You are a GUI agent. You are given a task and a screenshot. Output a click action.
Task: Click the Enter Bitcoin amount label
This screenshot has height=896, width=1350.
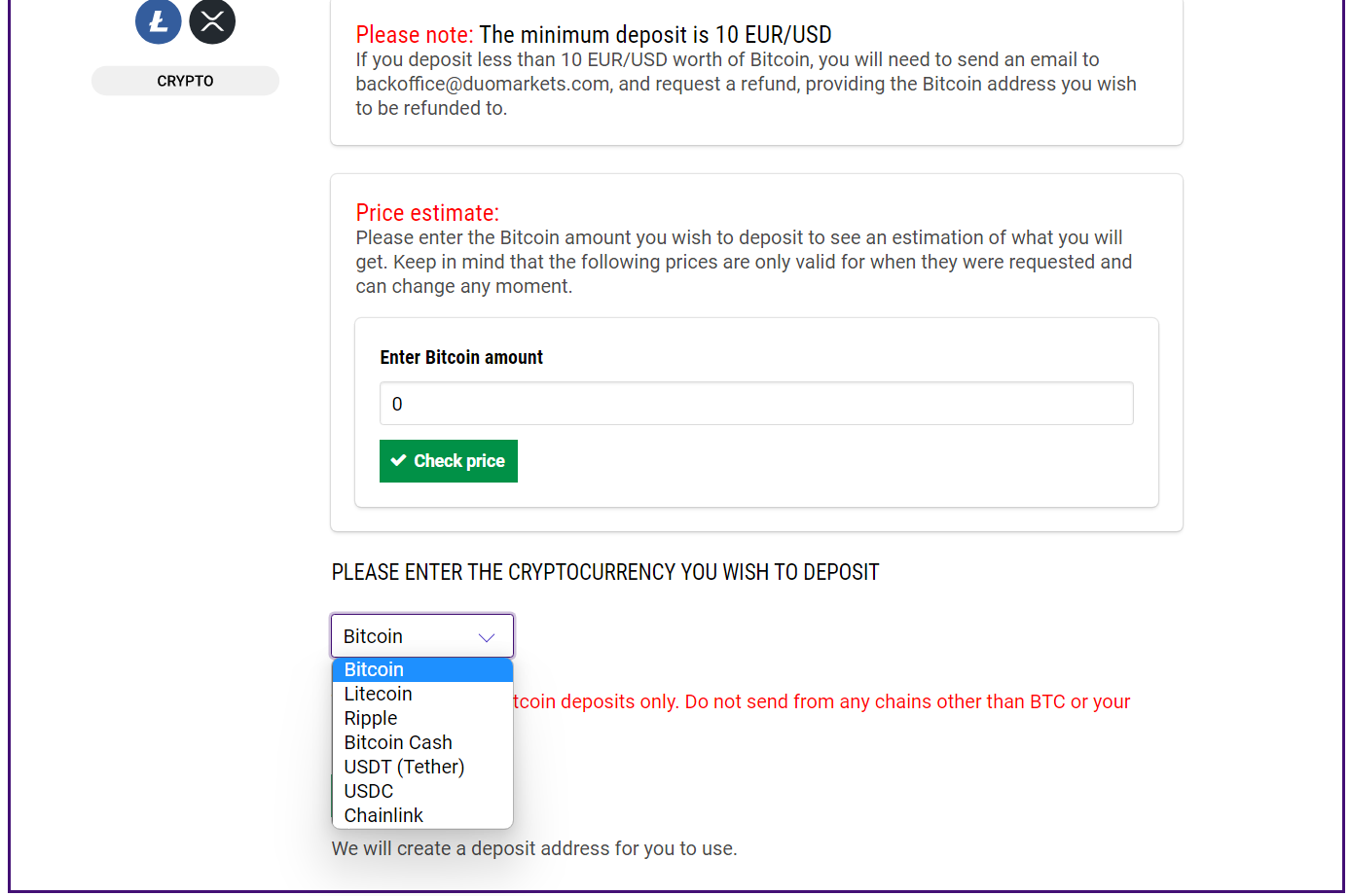(x=461, y=357)
